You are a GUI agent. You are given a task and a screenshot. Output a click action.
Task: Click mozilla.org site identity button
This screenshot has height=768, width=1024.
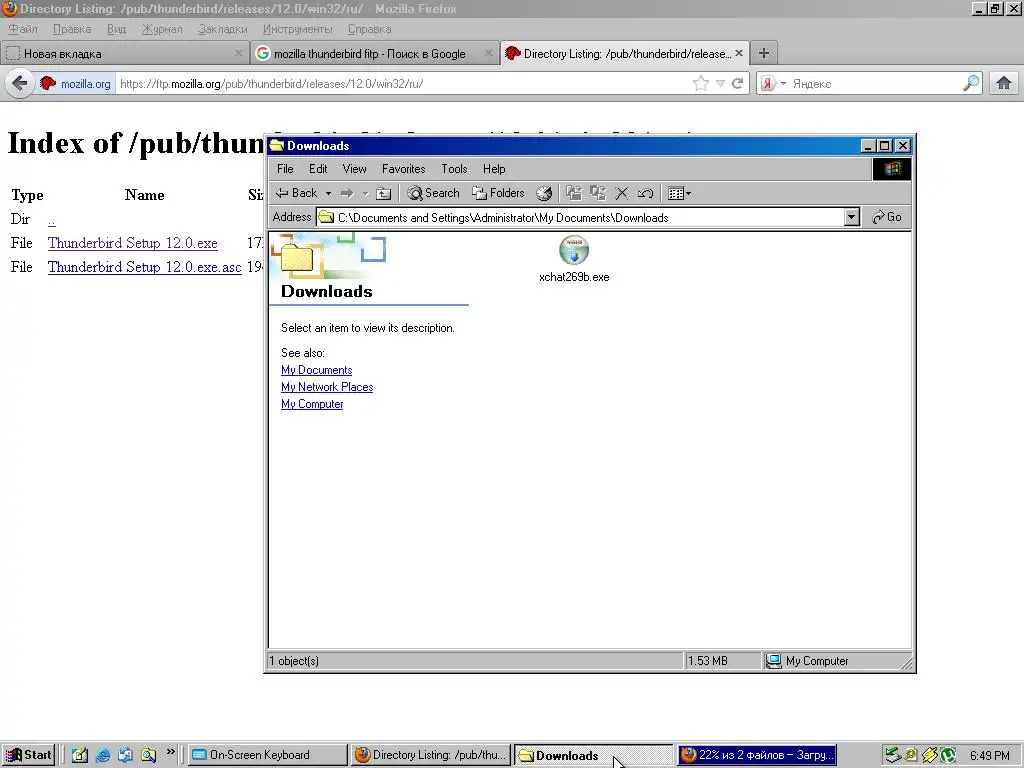click(76, 84)
